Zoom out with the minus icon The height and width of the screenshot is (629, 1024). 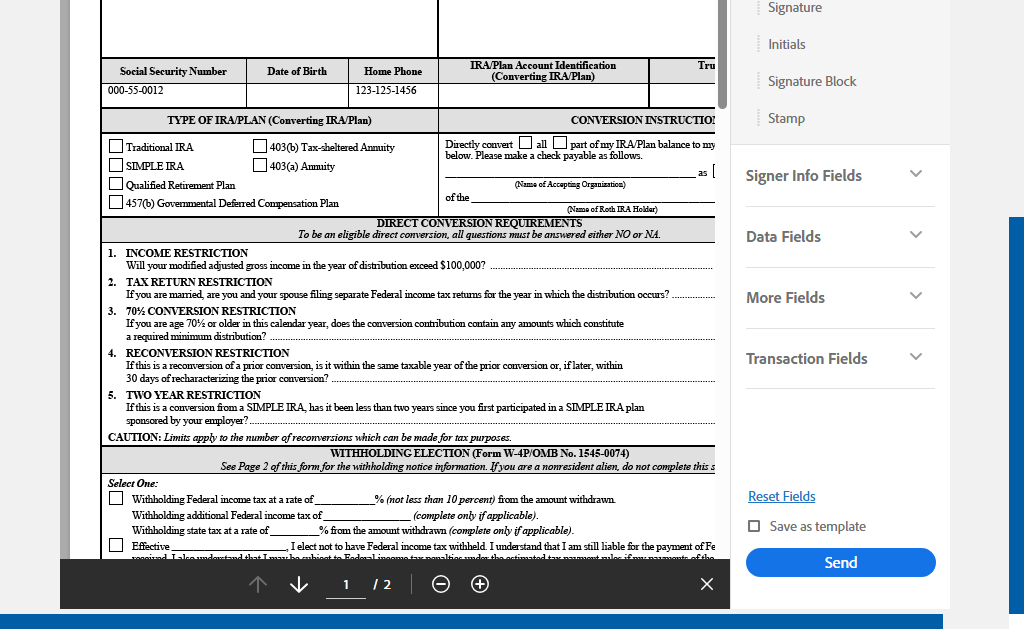pos(441,584)
